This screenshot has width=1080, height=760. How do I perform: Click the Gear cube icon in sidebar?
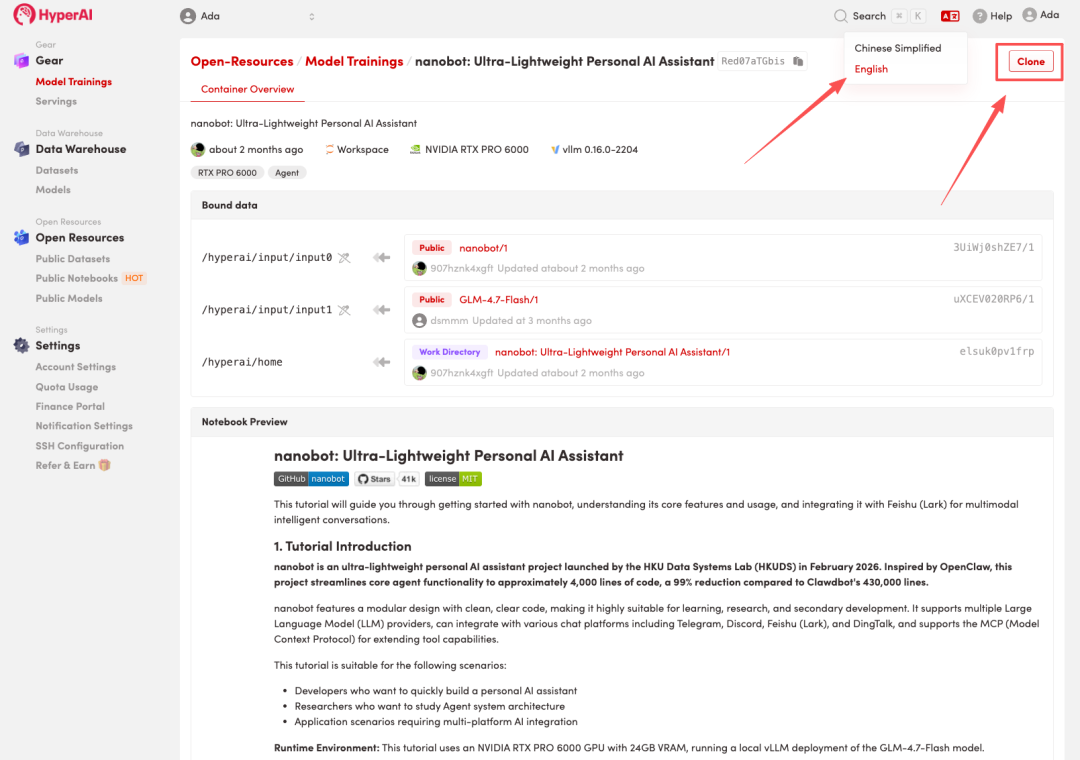click(21, 61)
